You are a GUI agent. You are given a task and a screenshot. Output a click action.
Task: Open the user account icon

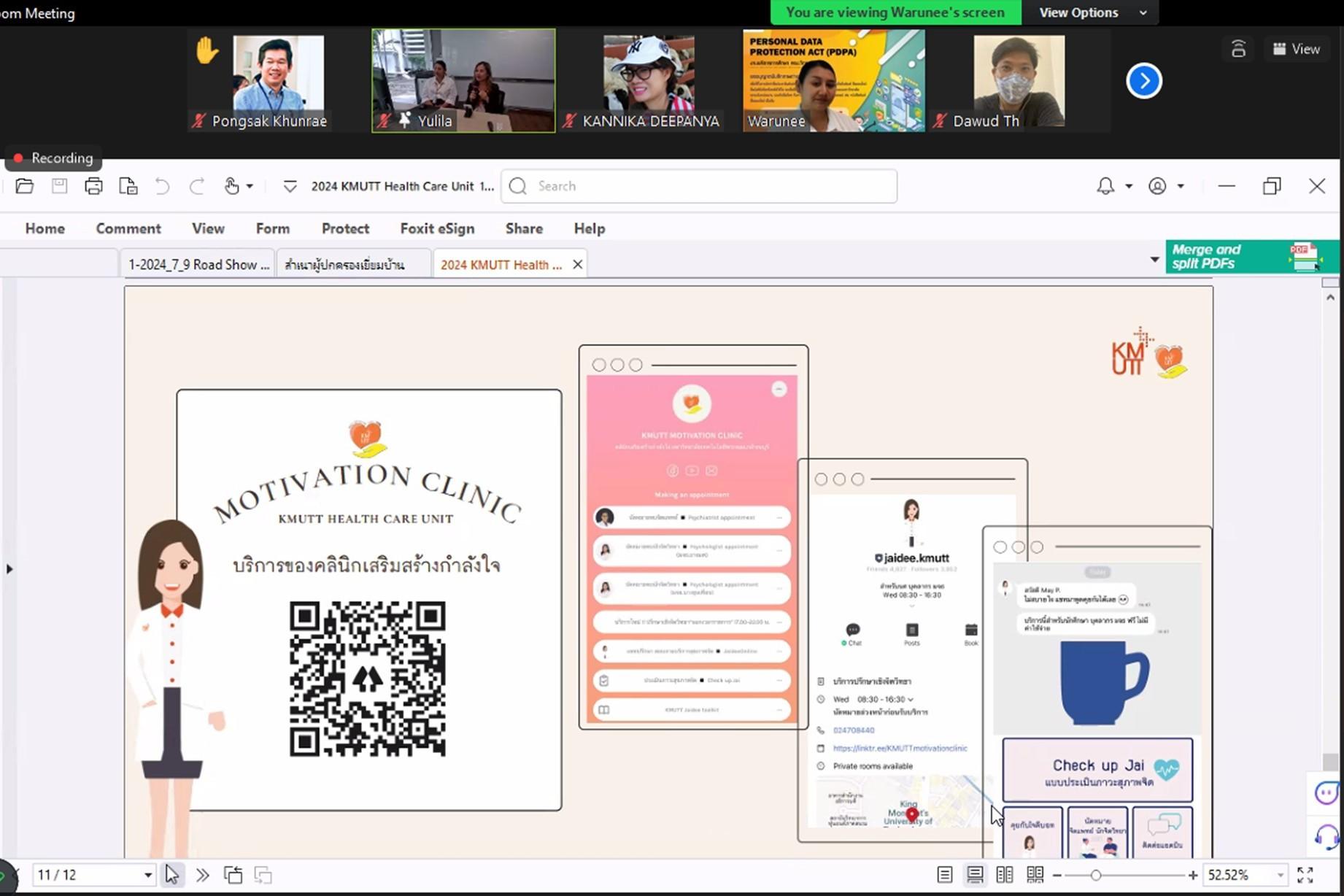(1157, 186)
